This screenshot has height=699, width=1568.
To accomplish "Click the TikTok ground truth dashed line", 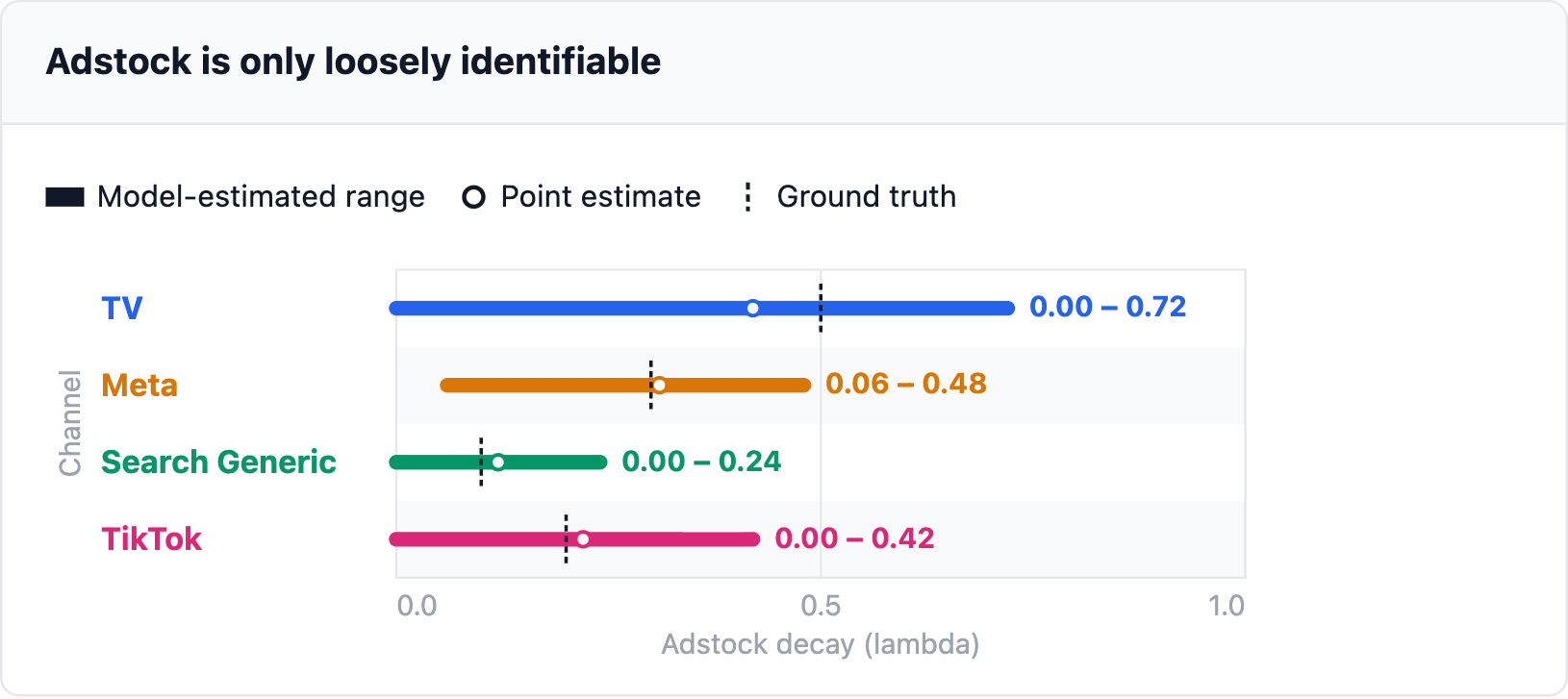I will (x=566, y=539).
